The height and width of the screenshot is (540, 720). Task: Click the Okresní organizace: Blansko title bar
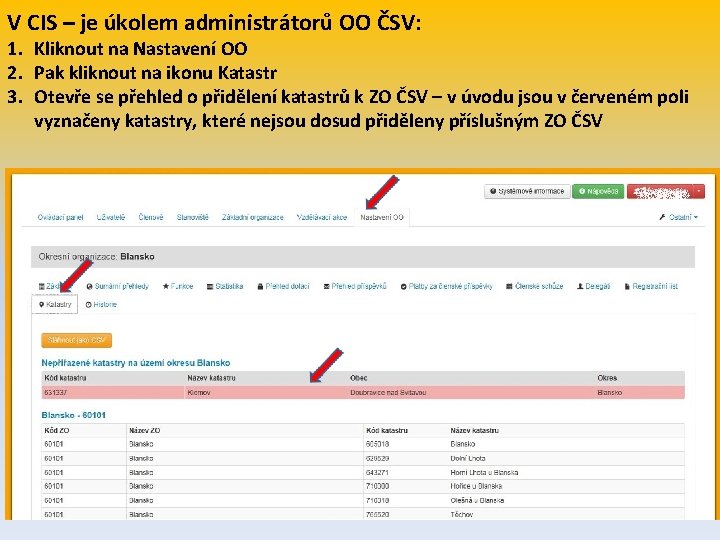click(363, 257)
